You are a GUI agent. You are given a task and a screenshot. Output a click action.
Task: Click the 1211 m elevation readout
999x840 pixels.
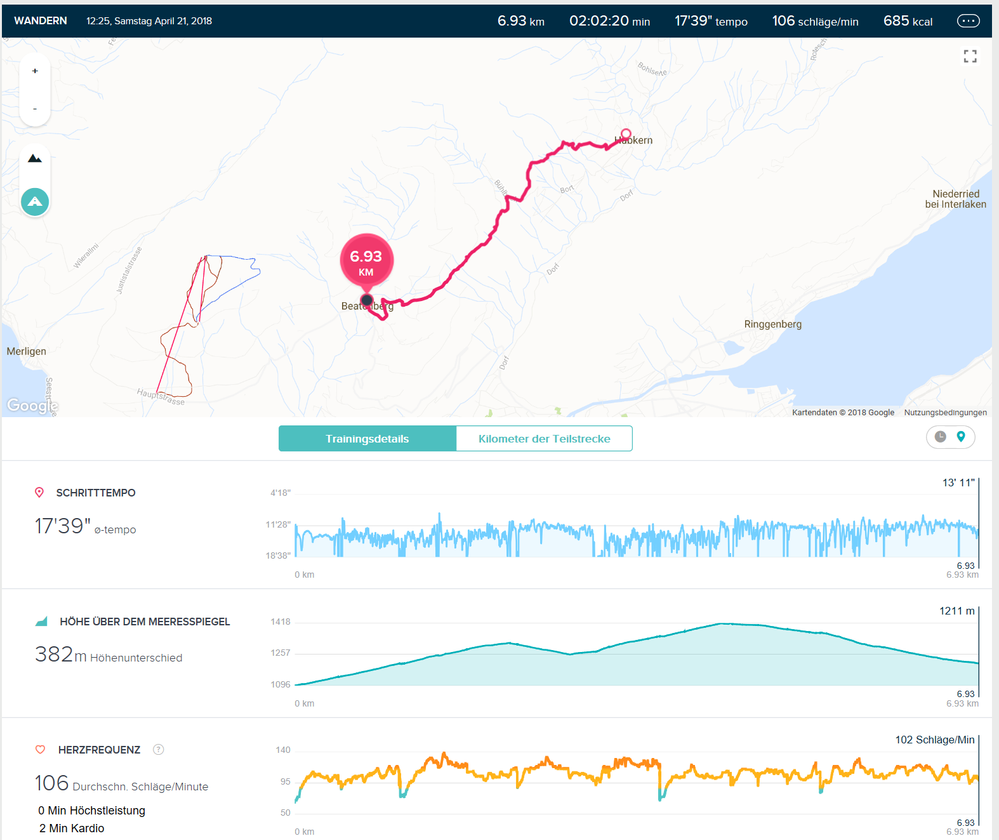click(957, 611)
